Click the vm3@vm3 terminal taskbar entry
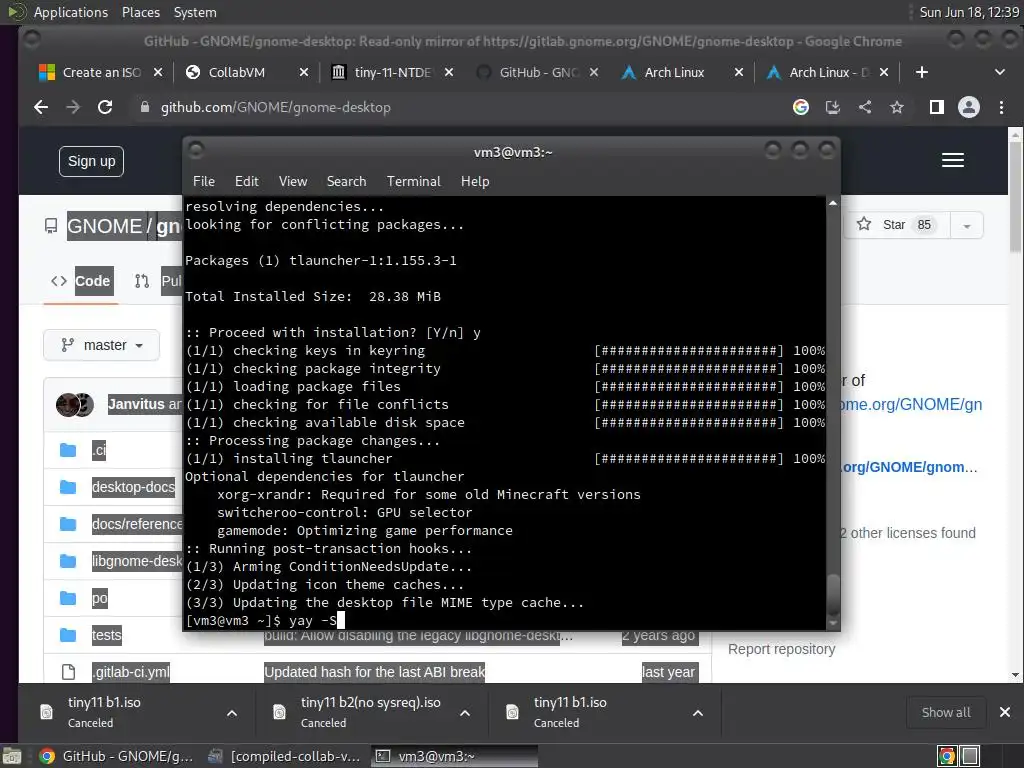The height and width of the screenshot is (768, 1024). point(454,756)
